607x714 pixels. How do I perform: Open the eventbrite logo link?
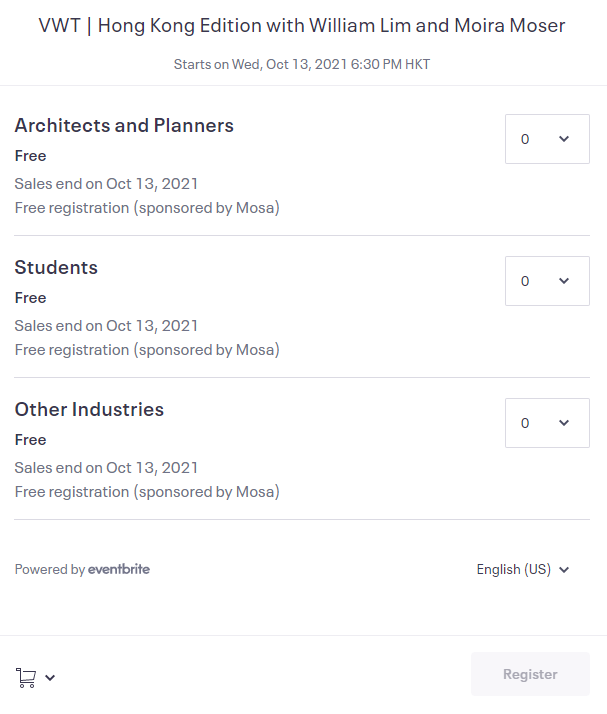[119, 569]
